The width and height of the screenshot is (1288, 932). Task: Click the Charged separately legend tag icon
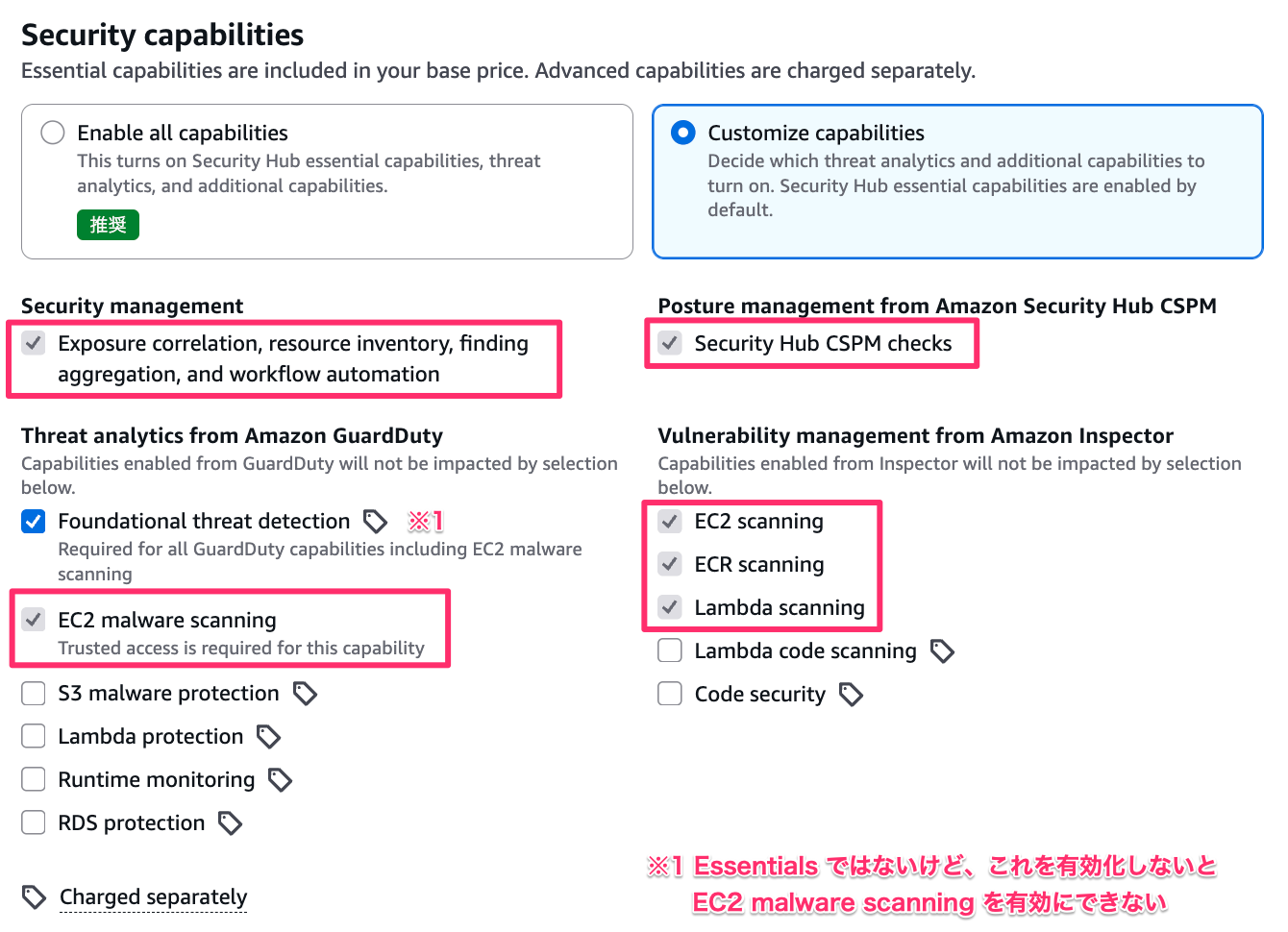(34, 897)
